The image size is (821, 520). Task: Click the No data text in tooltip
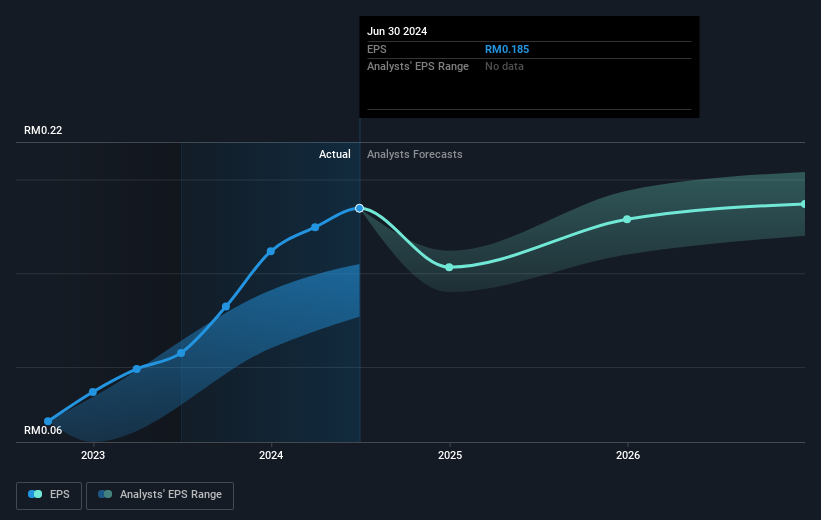tap(504, 67)
